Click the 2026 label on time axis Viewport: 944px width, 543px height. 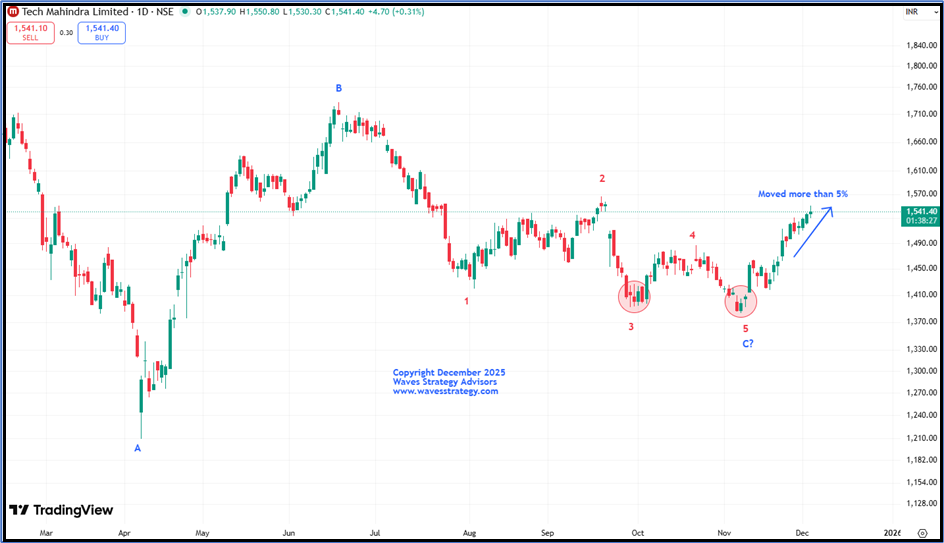tap(892, 533)
